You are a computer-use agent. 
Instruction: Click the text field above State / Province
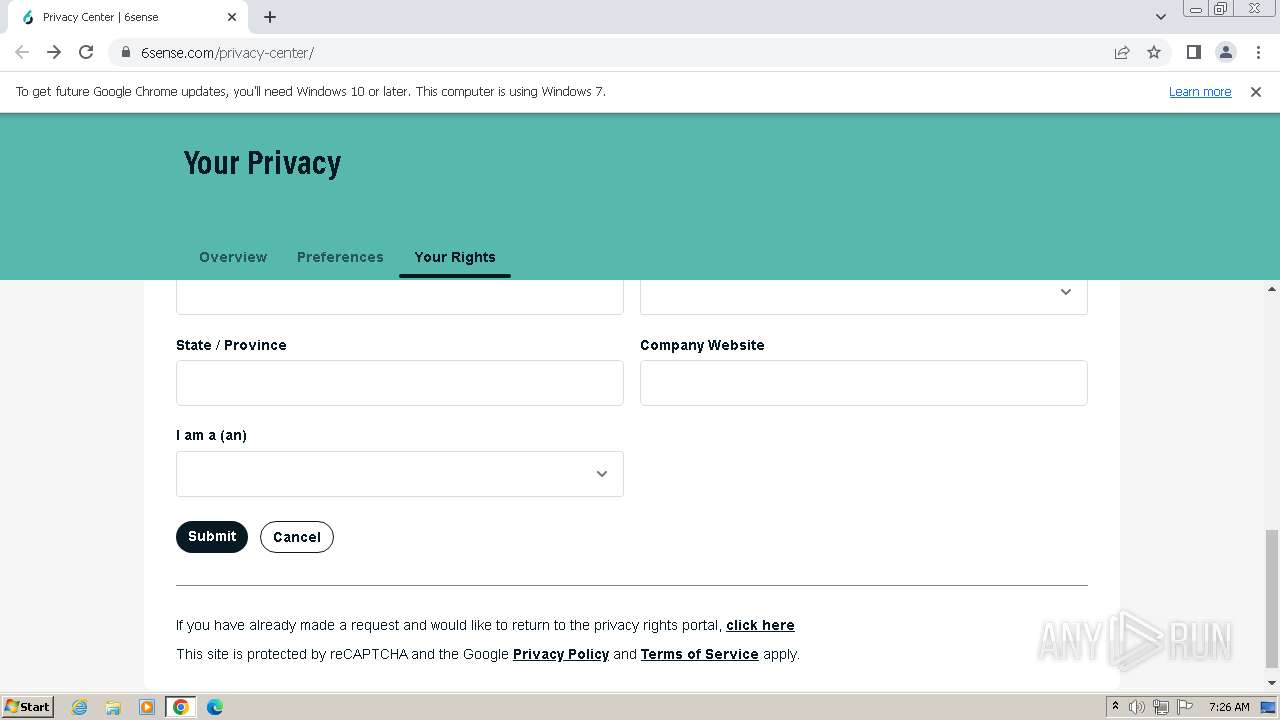(400, 296)
